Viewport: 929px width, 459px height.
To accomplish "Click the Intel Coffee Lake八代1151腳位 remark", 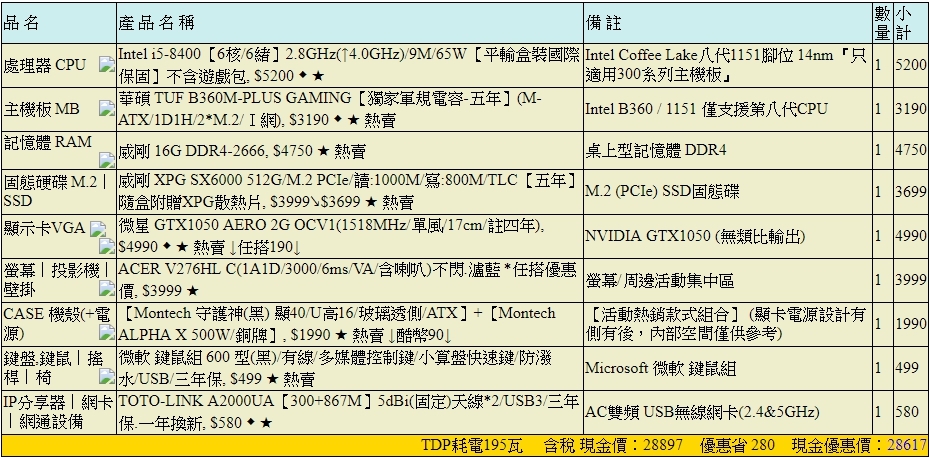I will click(x=728, y=65).
